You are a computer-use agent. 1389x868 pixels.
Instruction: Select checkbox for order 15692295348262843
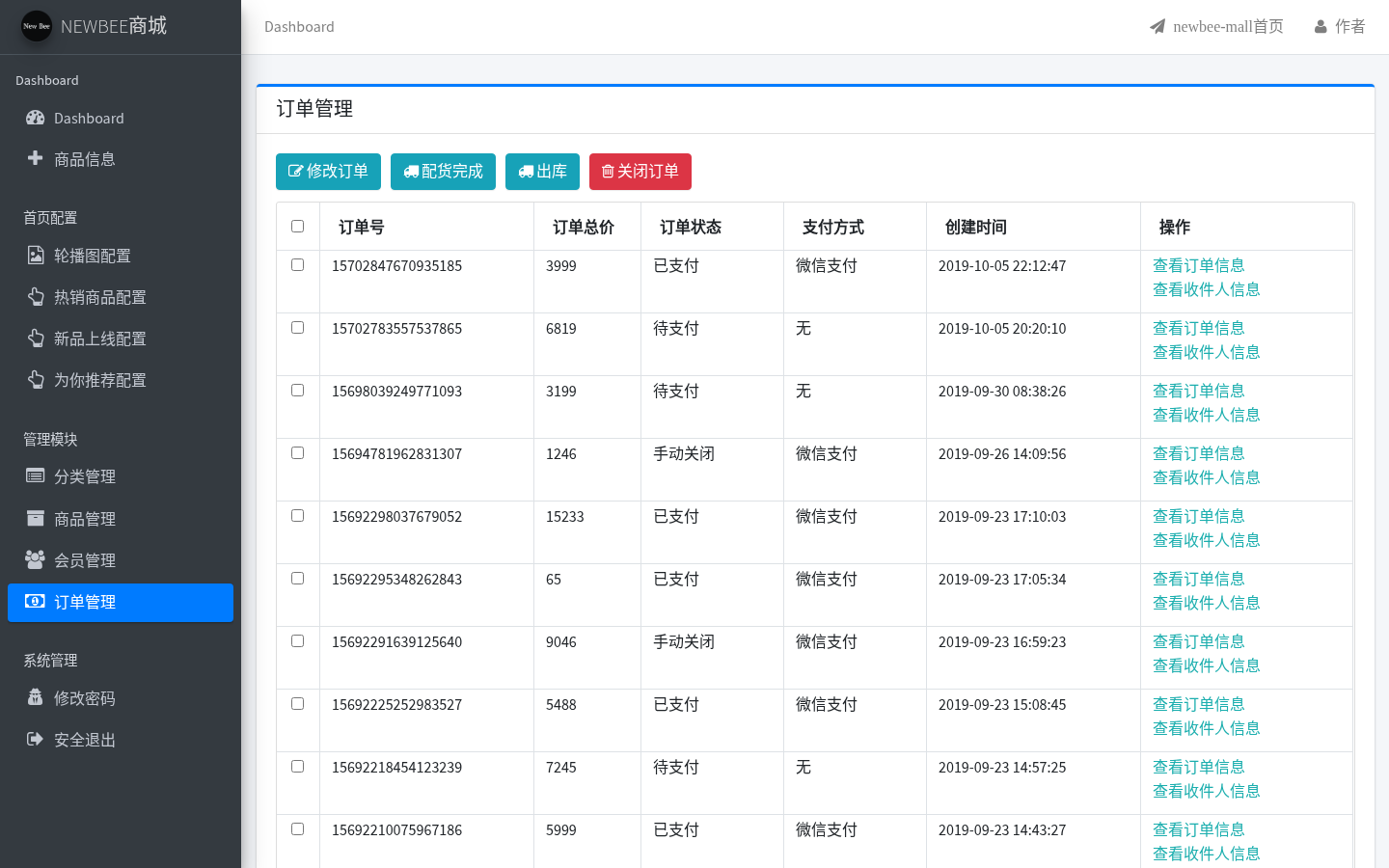click(x=297, y=578)
